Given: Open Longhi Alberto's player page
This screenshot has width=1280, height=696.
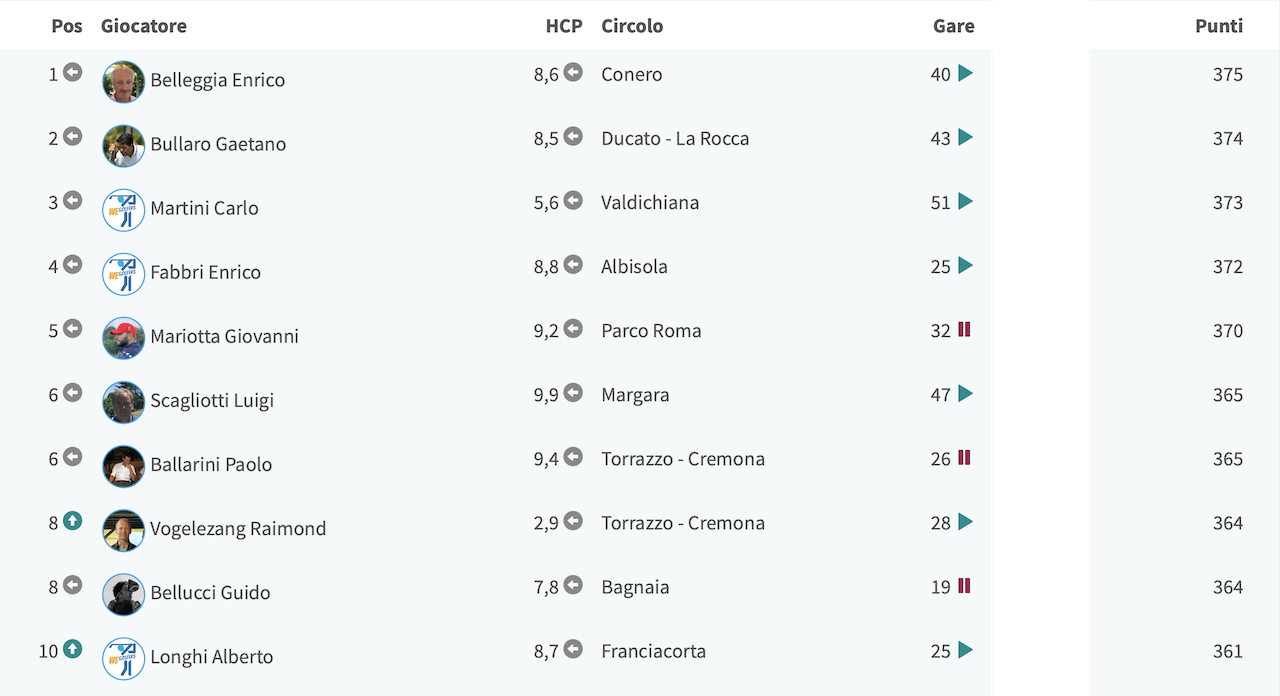Looking at the screenshot, I should tap(212, 656).
